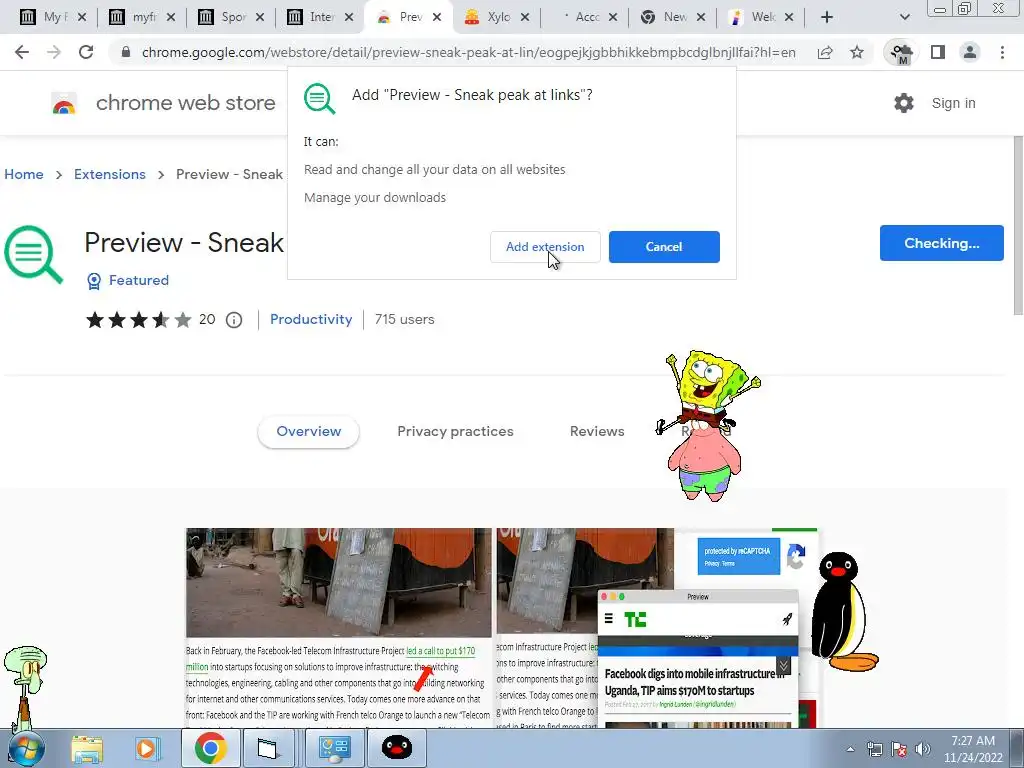Expand the tab search dropdown arrow

click(x=904, y=18)
